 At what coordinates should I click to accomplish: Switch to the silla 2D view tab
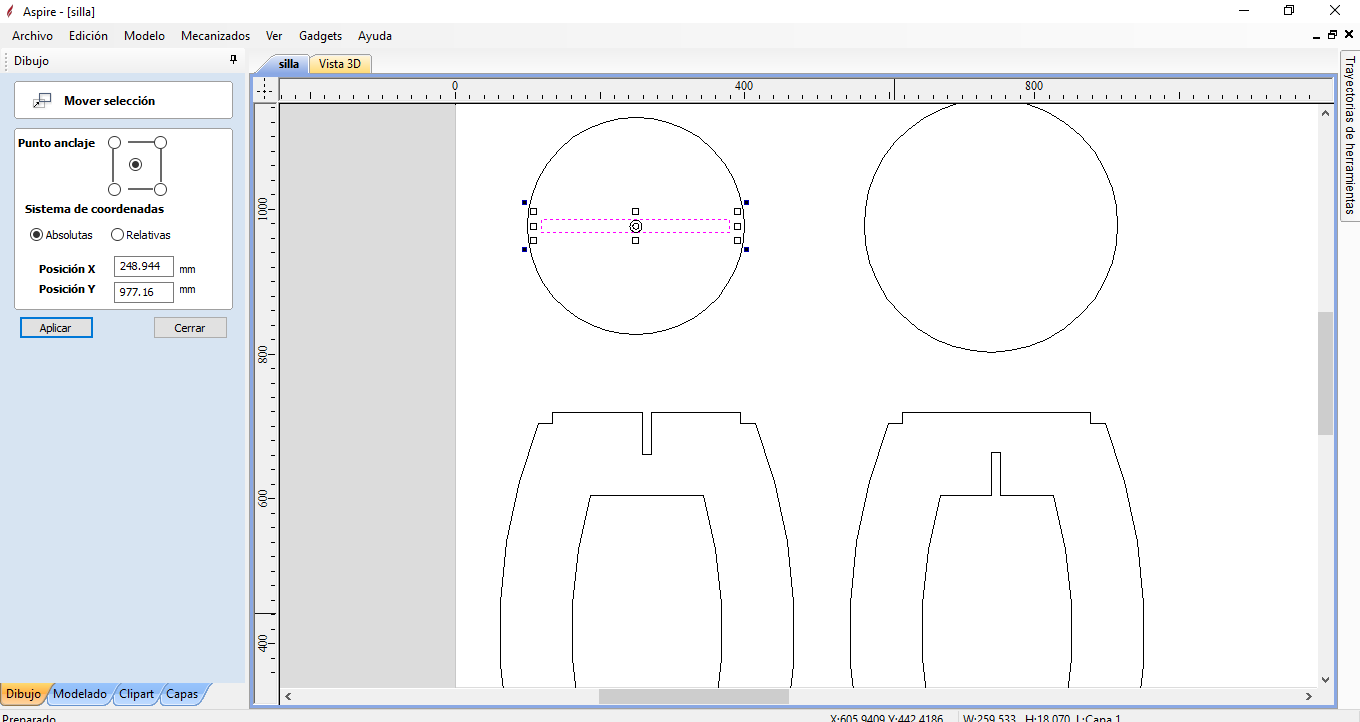pyautogui.click(x=289, y=64)
